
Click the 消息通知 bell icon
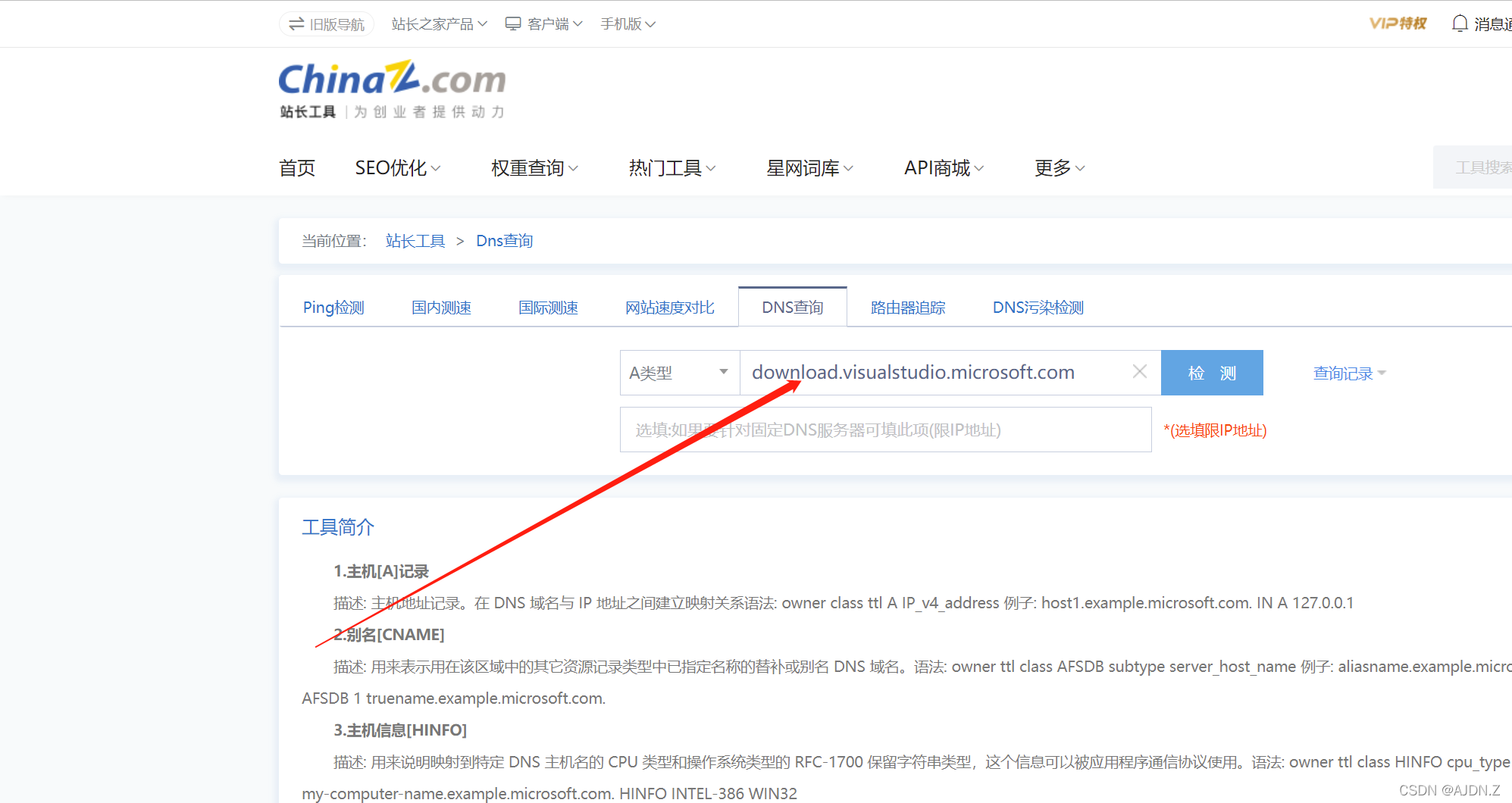tap(1459, 23)
